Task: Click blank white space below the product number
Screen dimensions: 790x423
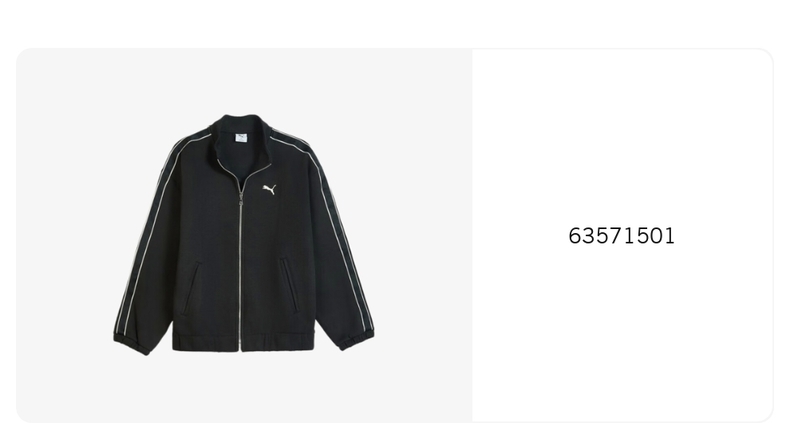Action: pyautogui.click(x=622, y=332)
